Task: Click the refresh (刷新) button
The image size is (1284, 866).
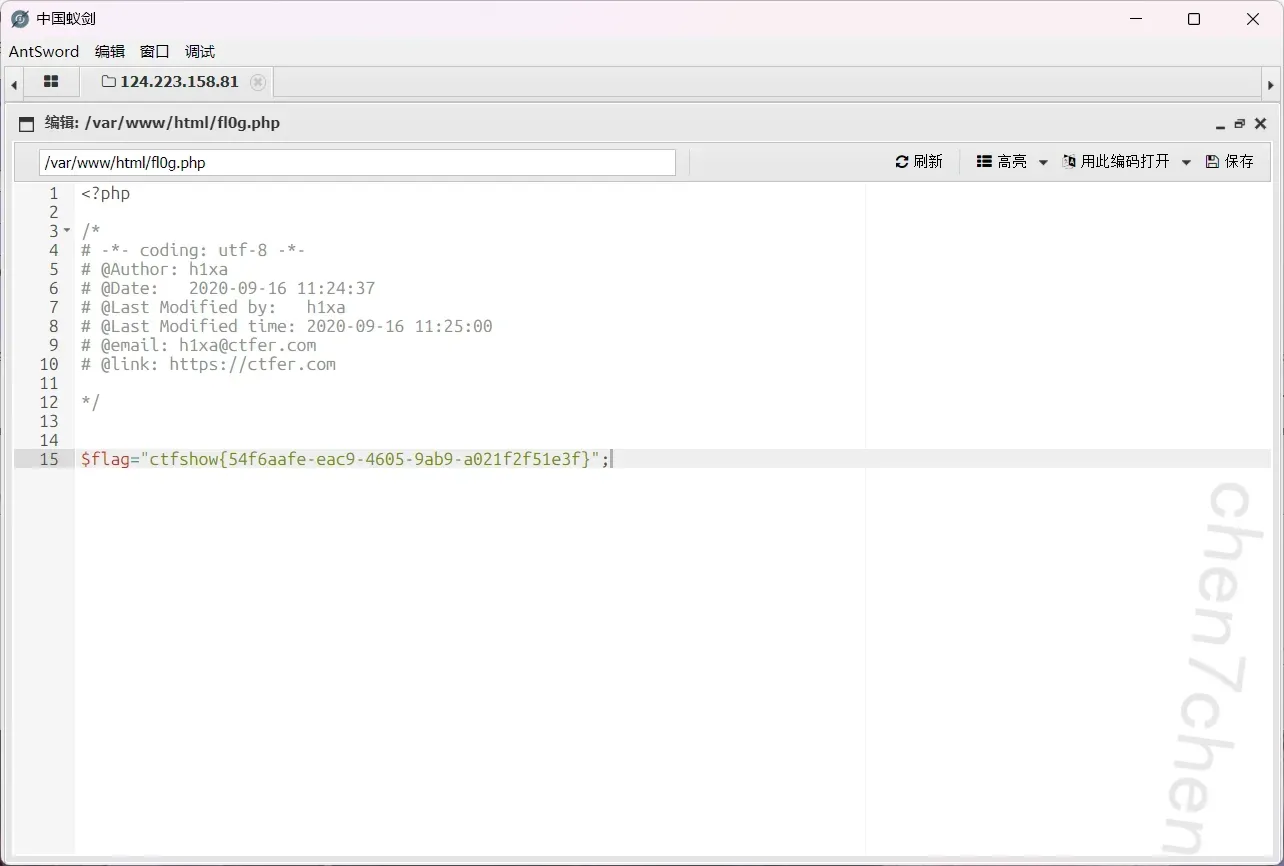Action: click(919, 162)
